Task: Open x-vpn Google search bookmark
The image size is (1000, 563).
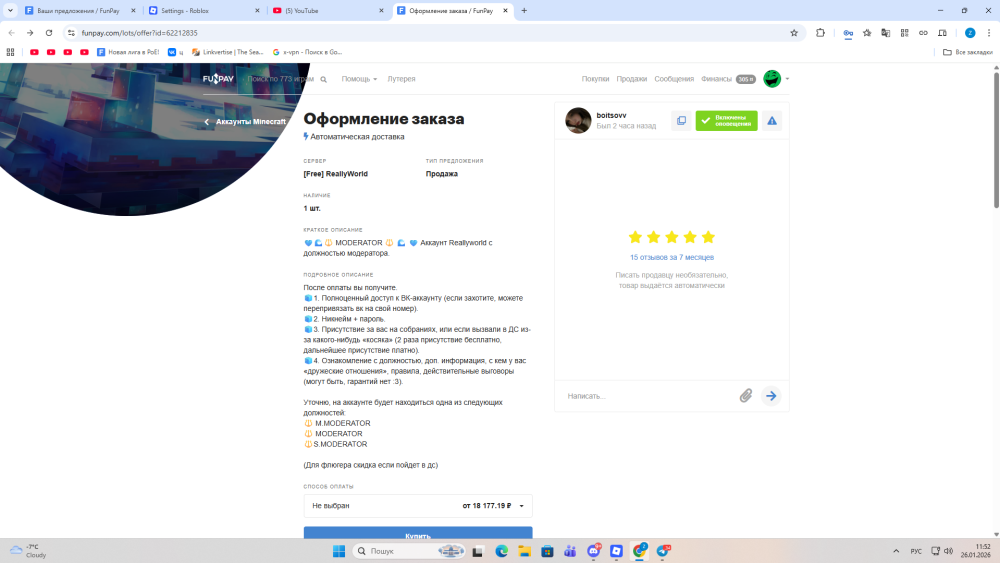Action: click(x=307, y=52)
